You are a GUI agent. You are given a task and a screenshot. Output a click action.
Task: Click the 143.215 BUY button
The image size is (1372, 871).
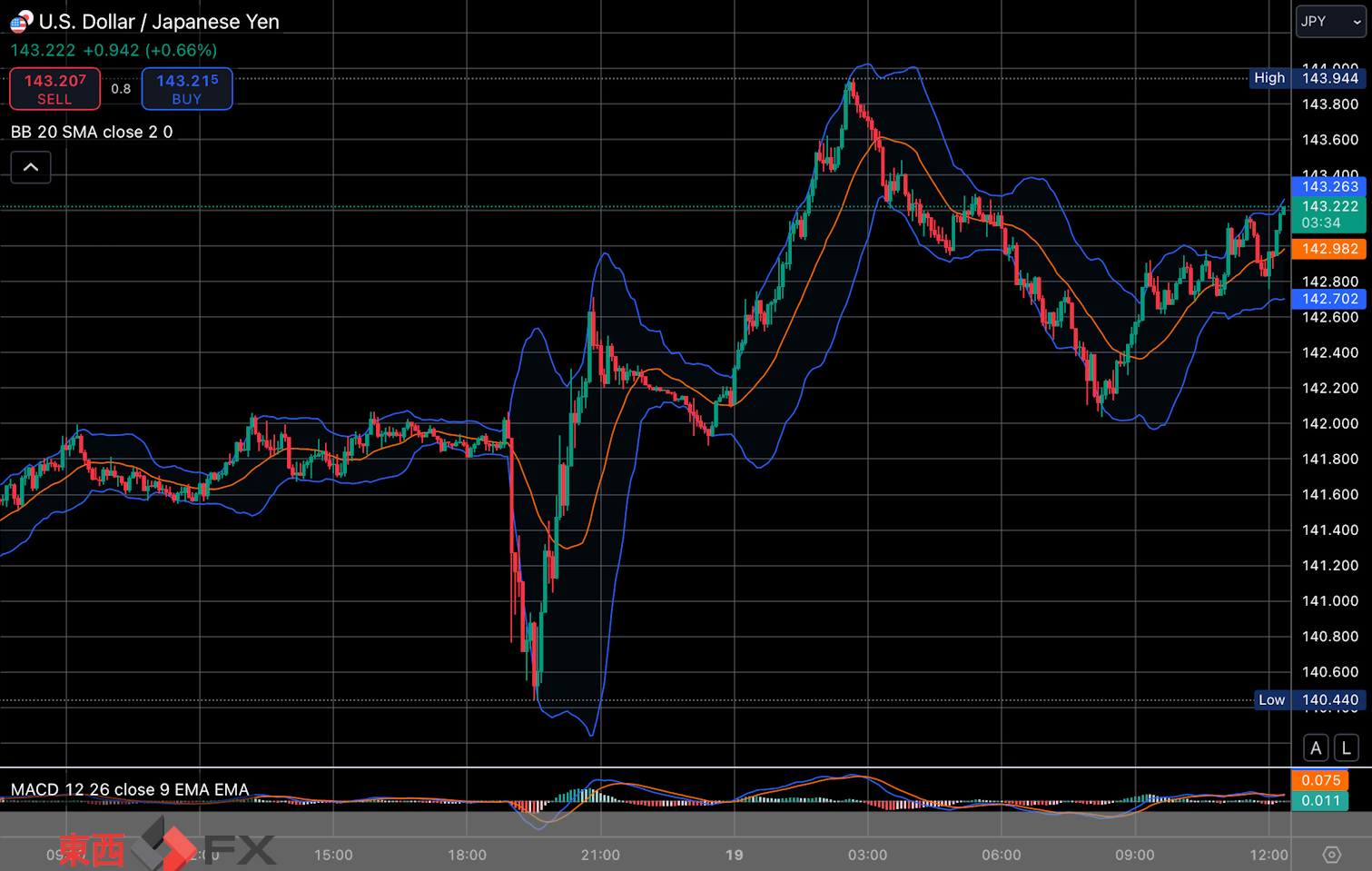point(187,89)
